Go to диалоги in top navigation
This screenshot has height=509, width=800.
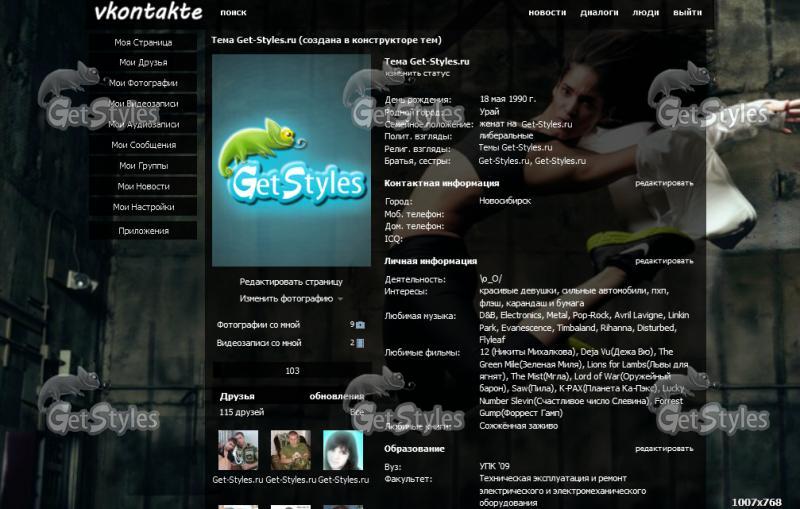click(x=599, y=12)
